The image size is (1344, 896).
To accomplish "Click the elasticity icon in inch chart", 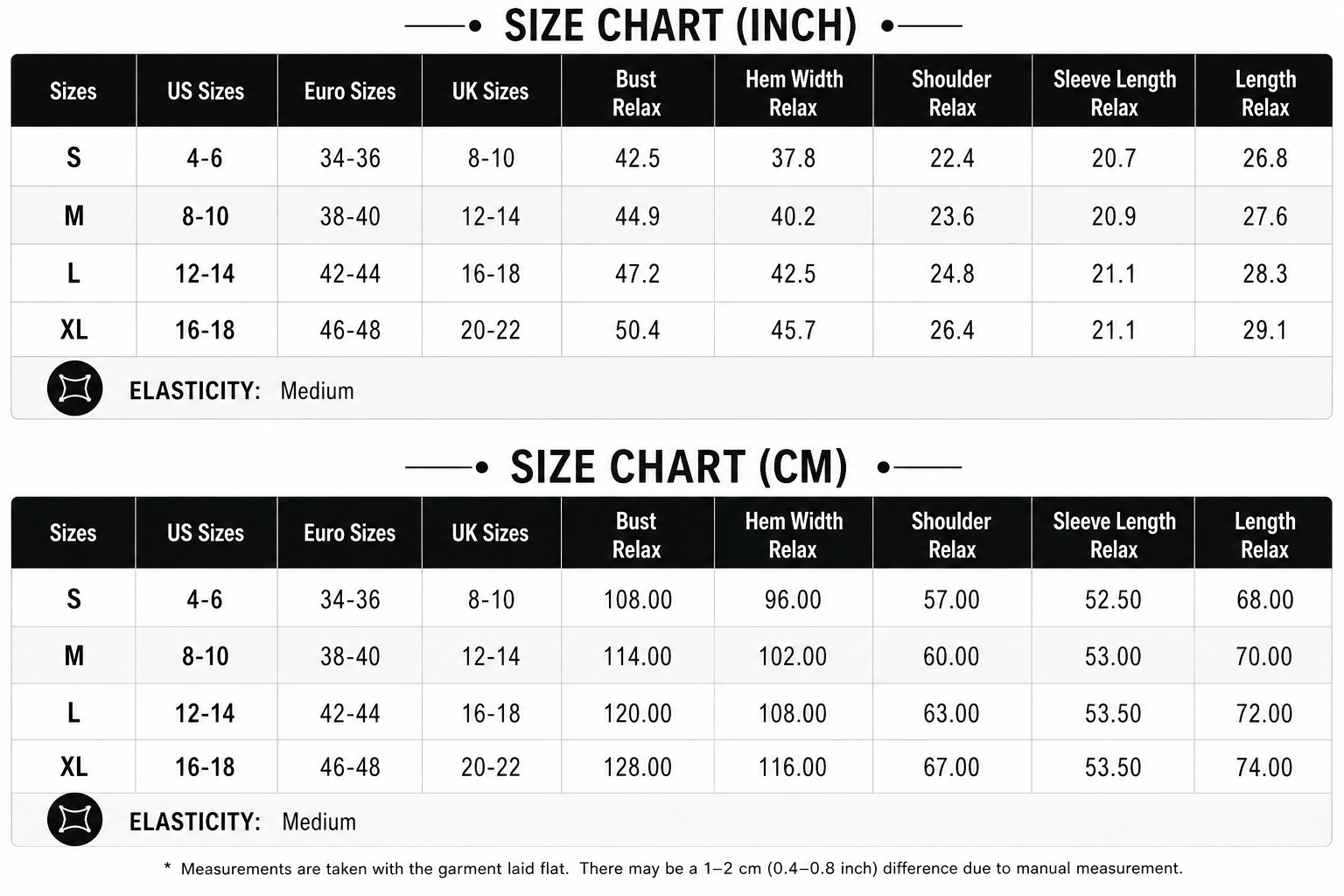I will click(x=74, y=388).
